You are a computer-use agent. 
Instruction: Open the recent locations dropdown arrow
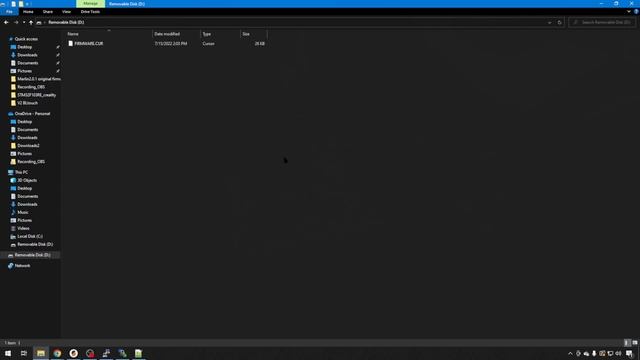click(x=24, y=22)
